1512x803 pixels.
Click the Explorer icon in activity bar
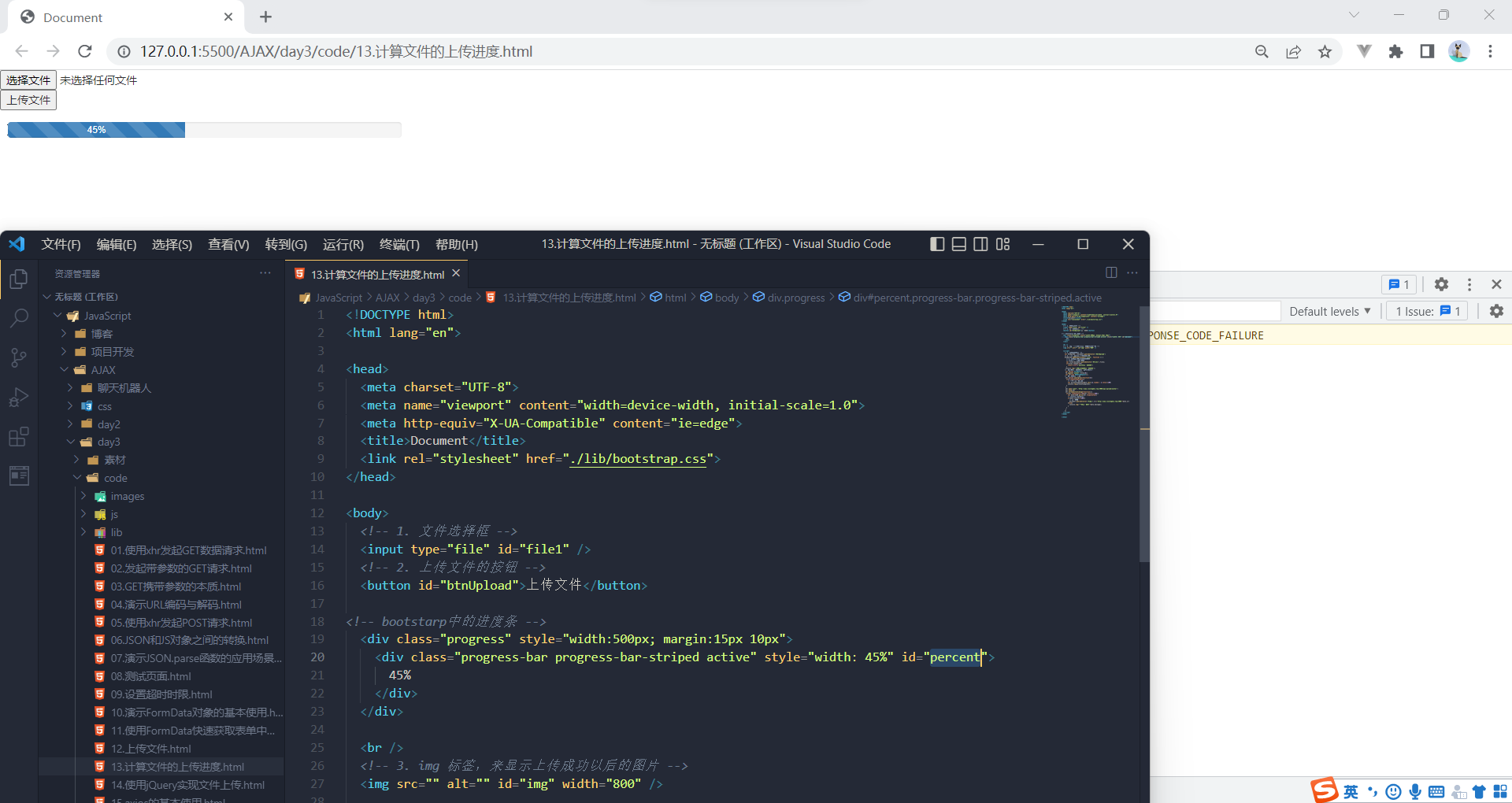tap(18, 279)
